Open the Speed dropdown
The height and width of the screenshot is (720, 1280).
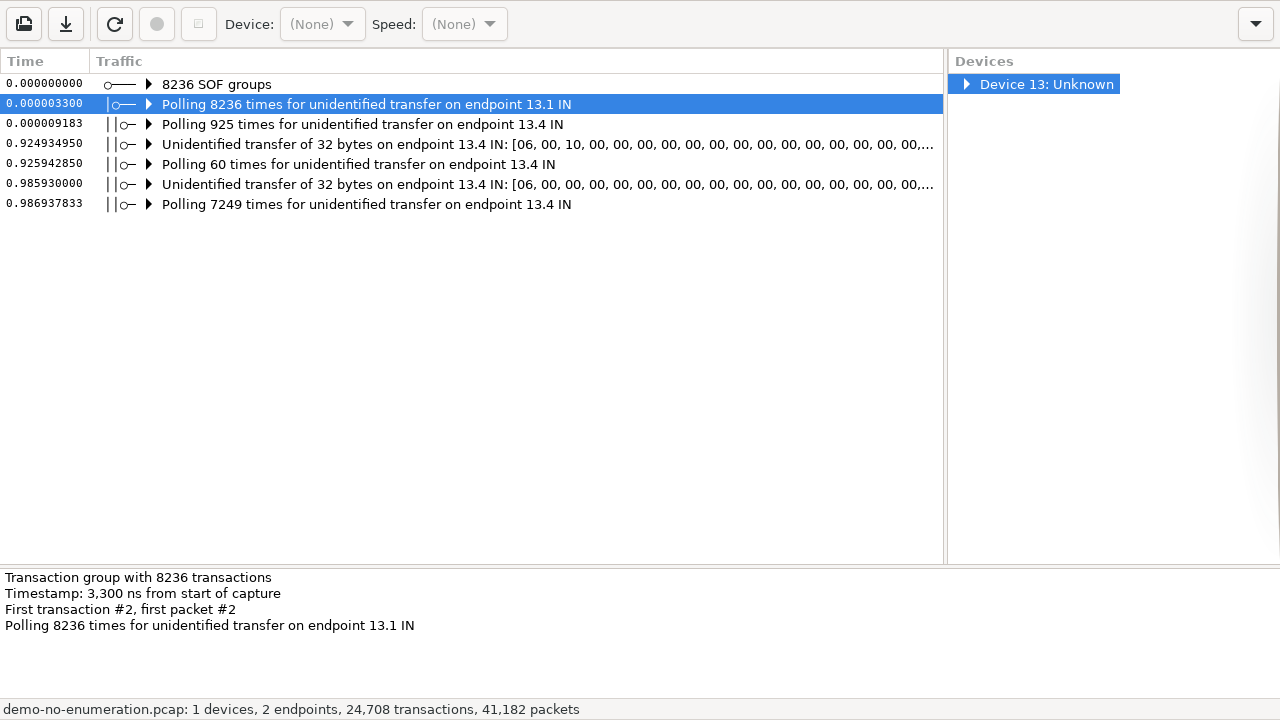point(465,24)
